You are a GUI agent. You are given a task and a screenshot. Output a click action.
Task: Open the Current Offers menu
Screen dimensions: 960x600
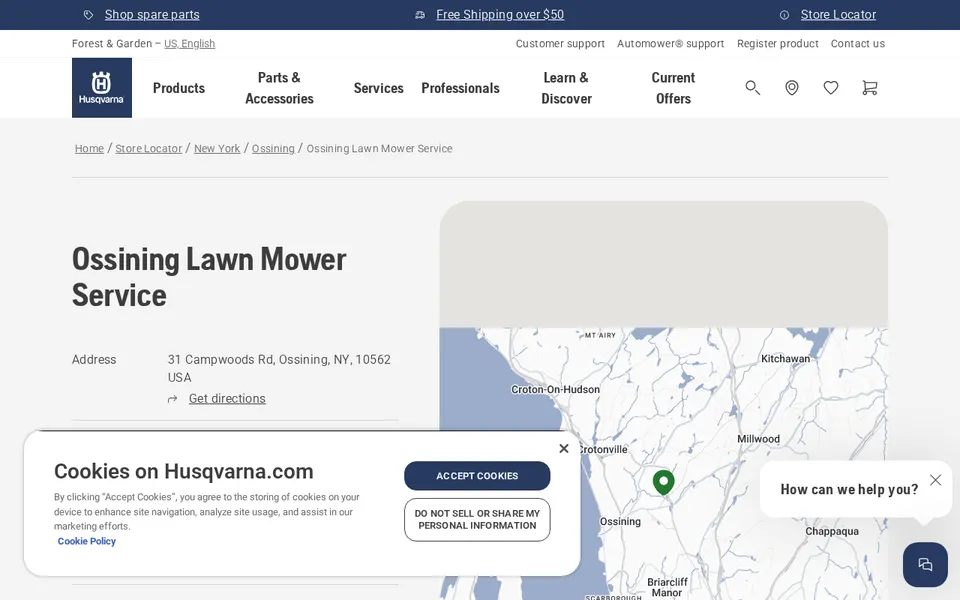tap(673, 88)
